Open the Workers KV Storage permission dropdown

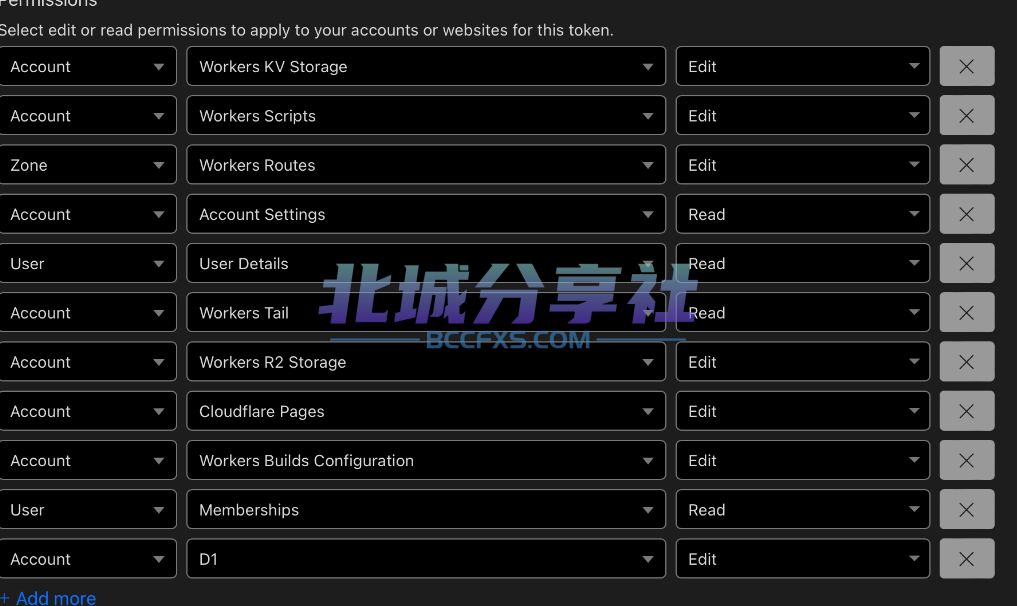(426, 66)
